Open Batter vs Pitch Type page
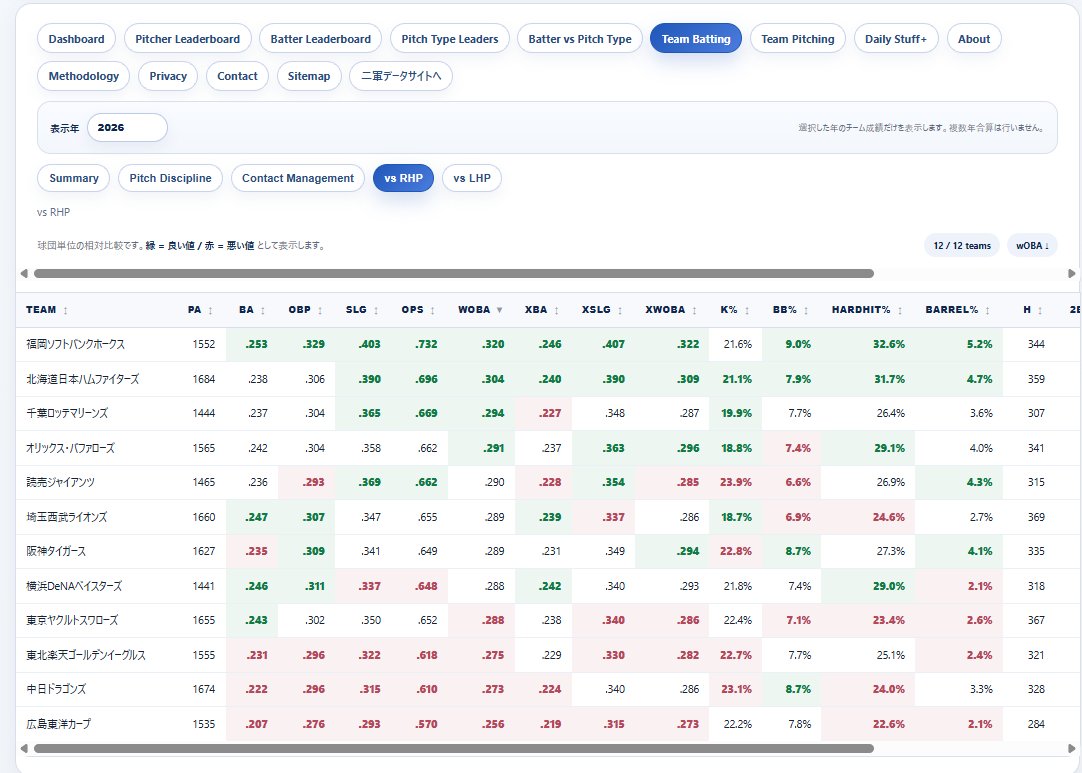 [x=580, y=39]
